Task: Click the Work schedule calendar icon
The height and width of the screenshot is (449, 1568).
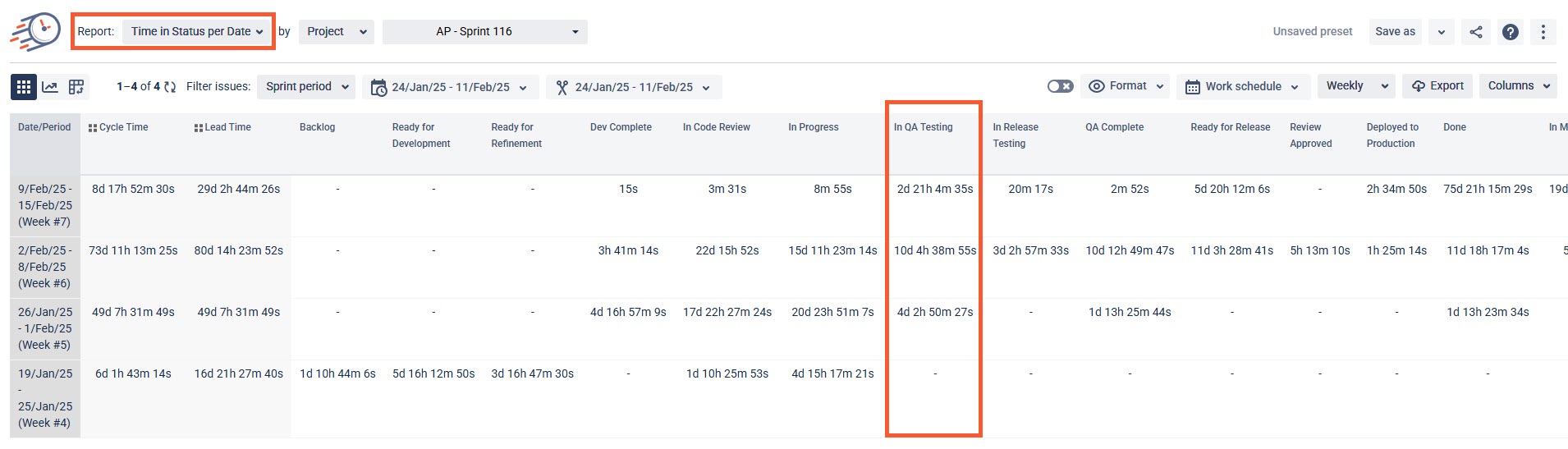Action: click(x=1193, y=87)
